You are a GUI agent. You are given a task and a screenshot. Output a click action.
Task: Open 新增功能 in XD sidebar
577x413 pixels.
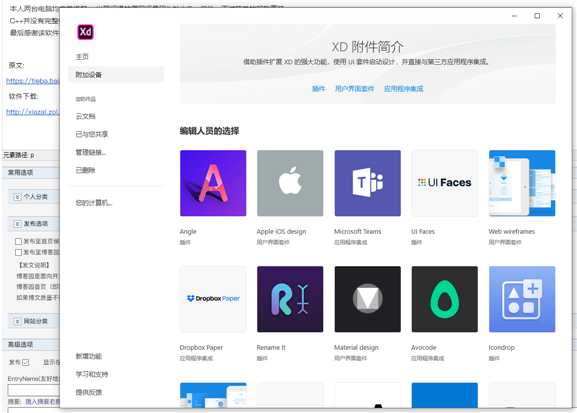point(89,356)
